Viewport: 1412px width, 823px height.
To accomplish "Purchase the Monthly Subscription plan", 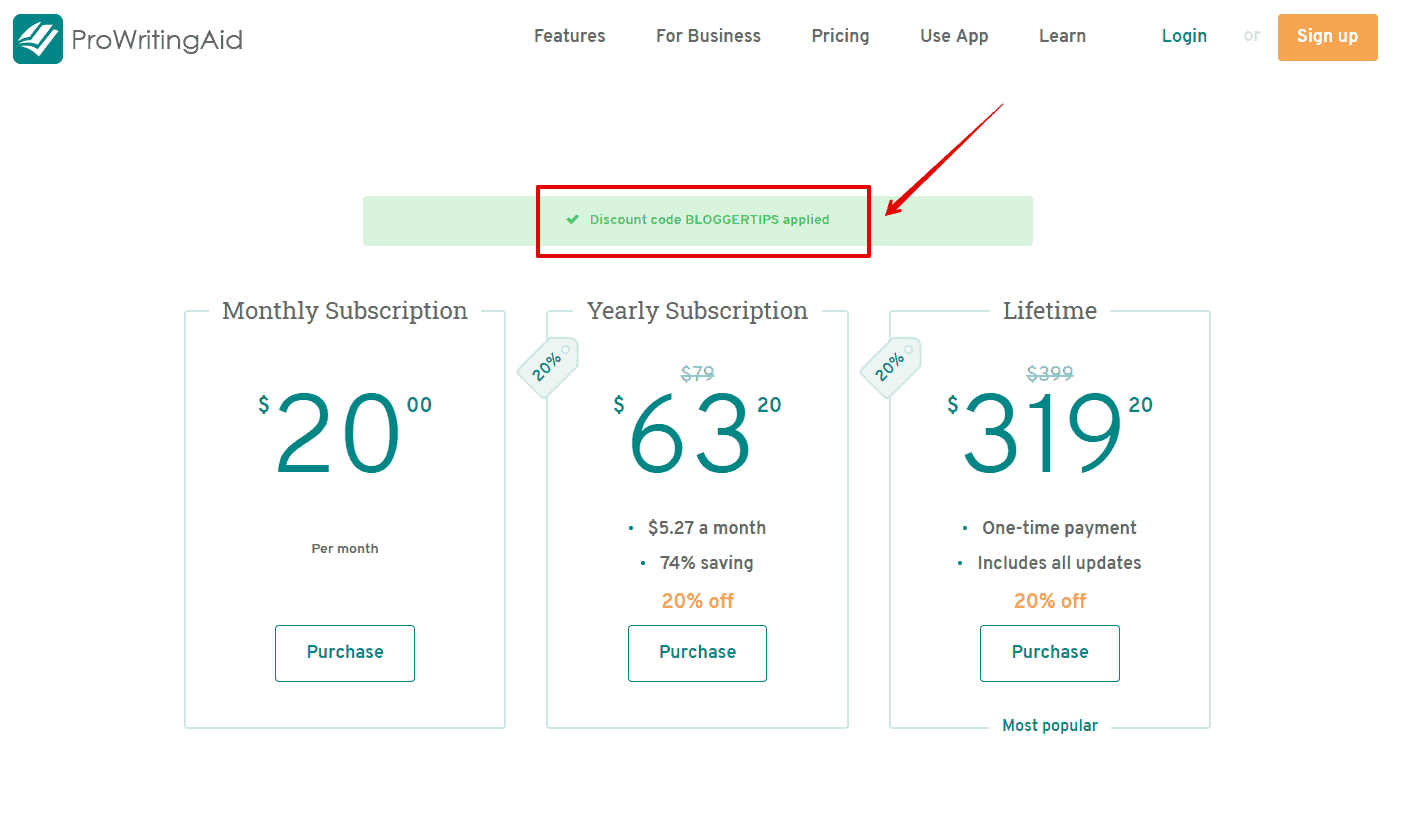I will coord(345,653).
